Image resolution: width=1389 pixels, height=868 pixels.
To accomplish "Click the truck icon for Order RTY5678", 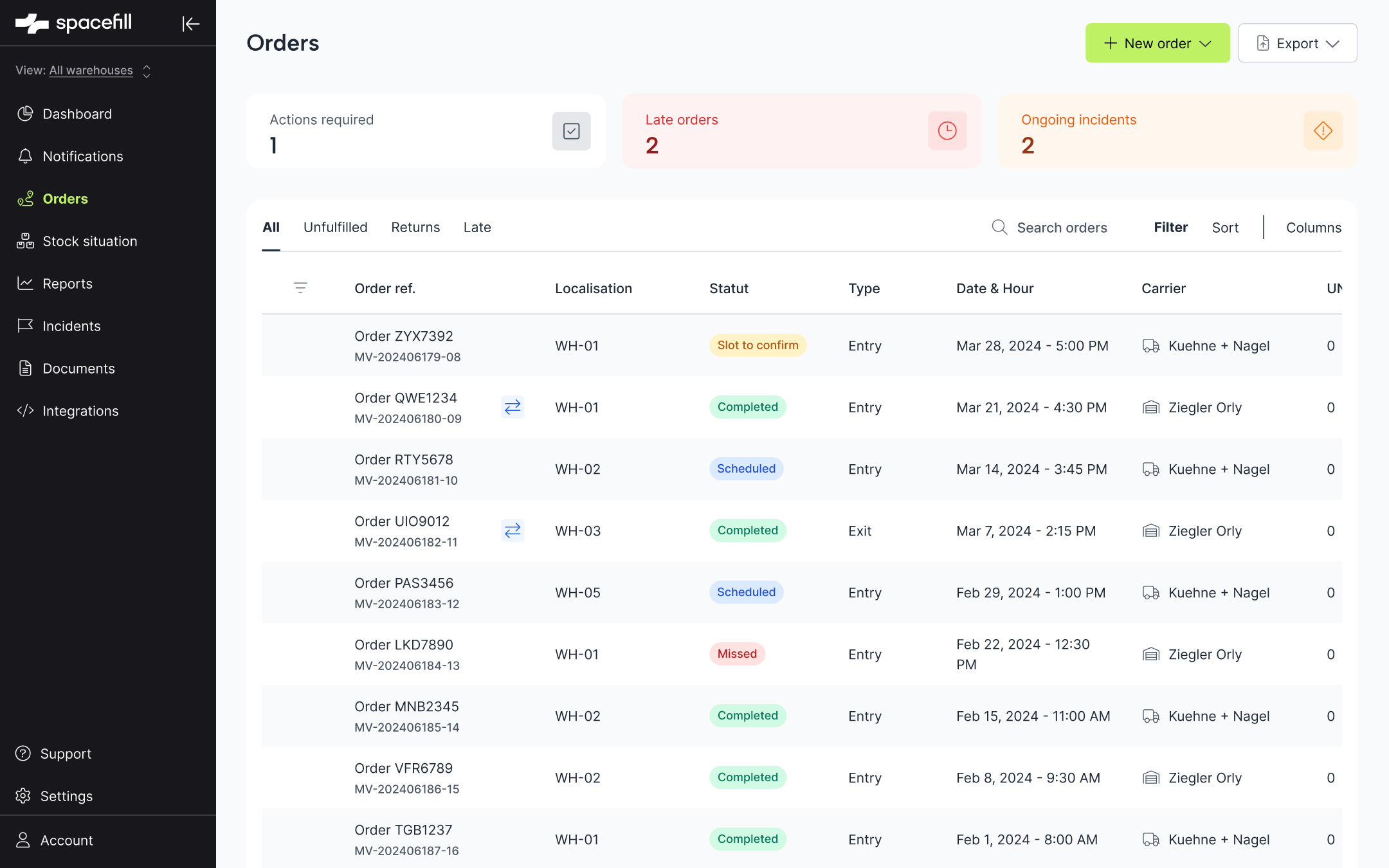I will tap(1151, 469).
